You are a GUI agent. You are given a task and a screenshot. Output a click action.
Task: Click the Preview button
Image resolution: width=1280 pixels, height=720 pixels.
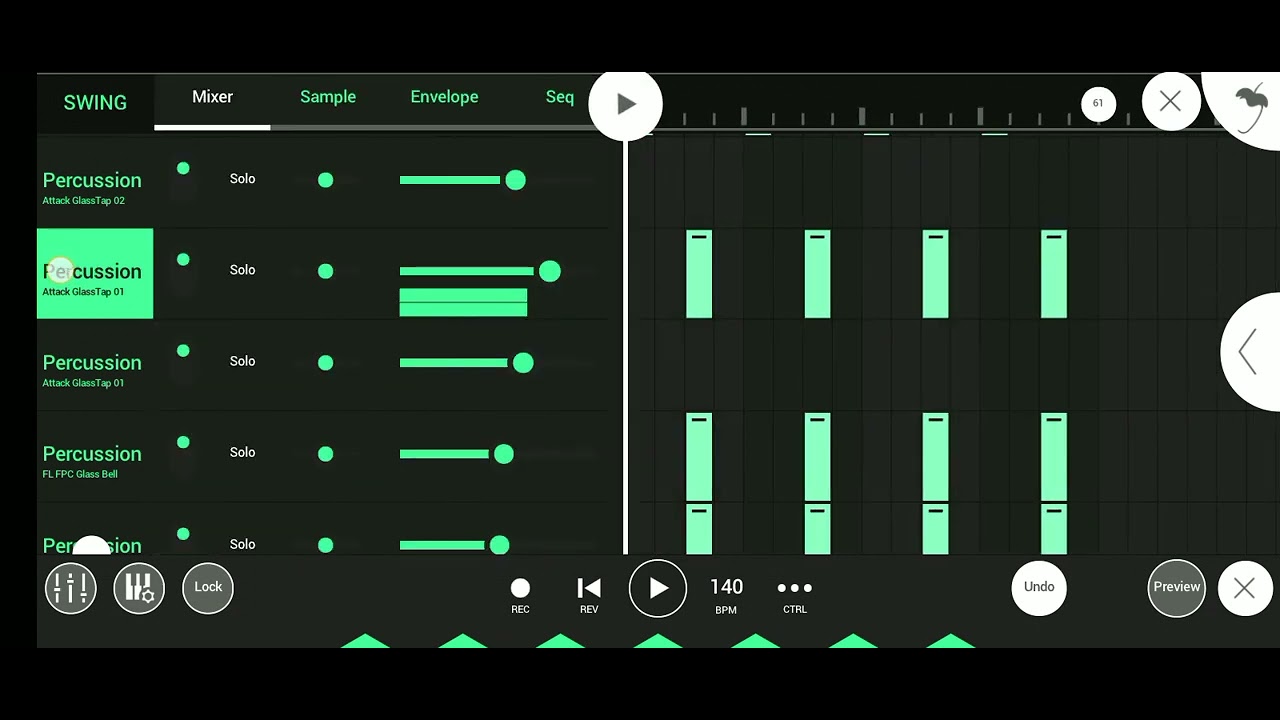(x=1177, y=587)
